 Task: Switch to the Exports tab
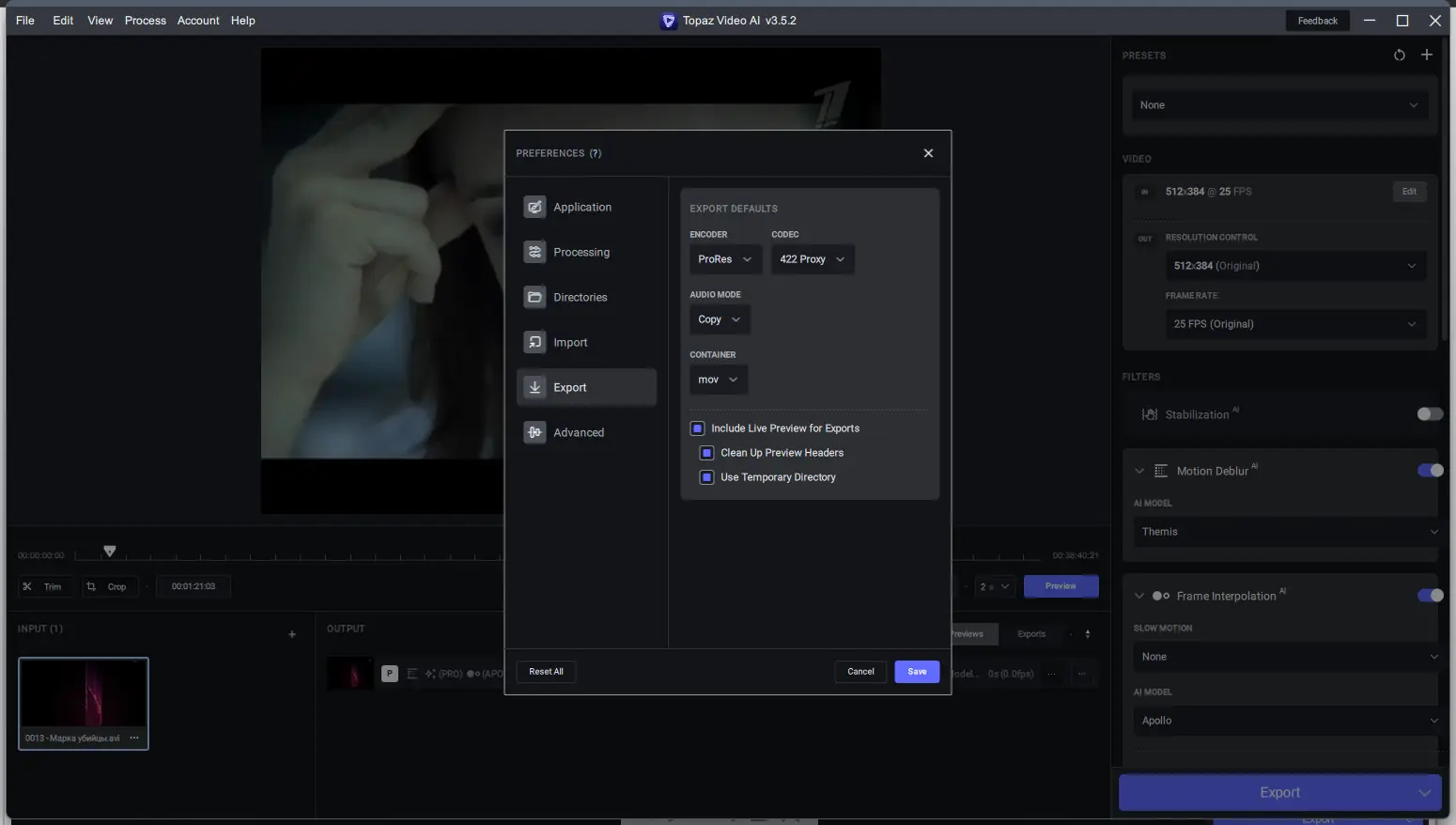1030,633
